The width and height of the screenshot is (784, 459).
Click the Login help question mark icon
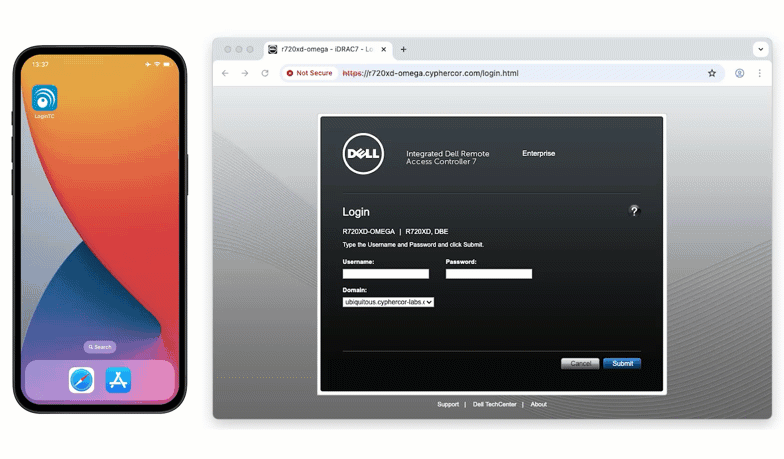[633, 211]
